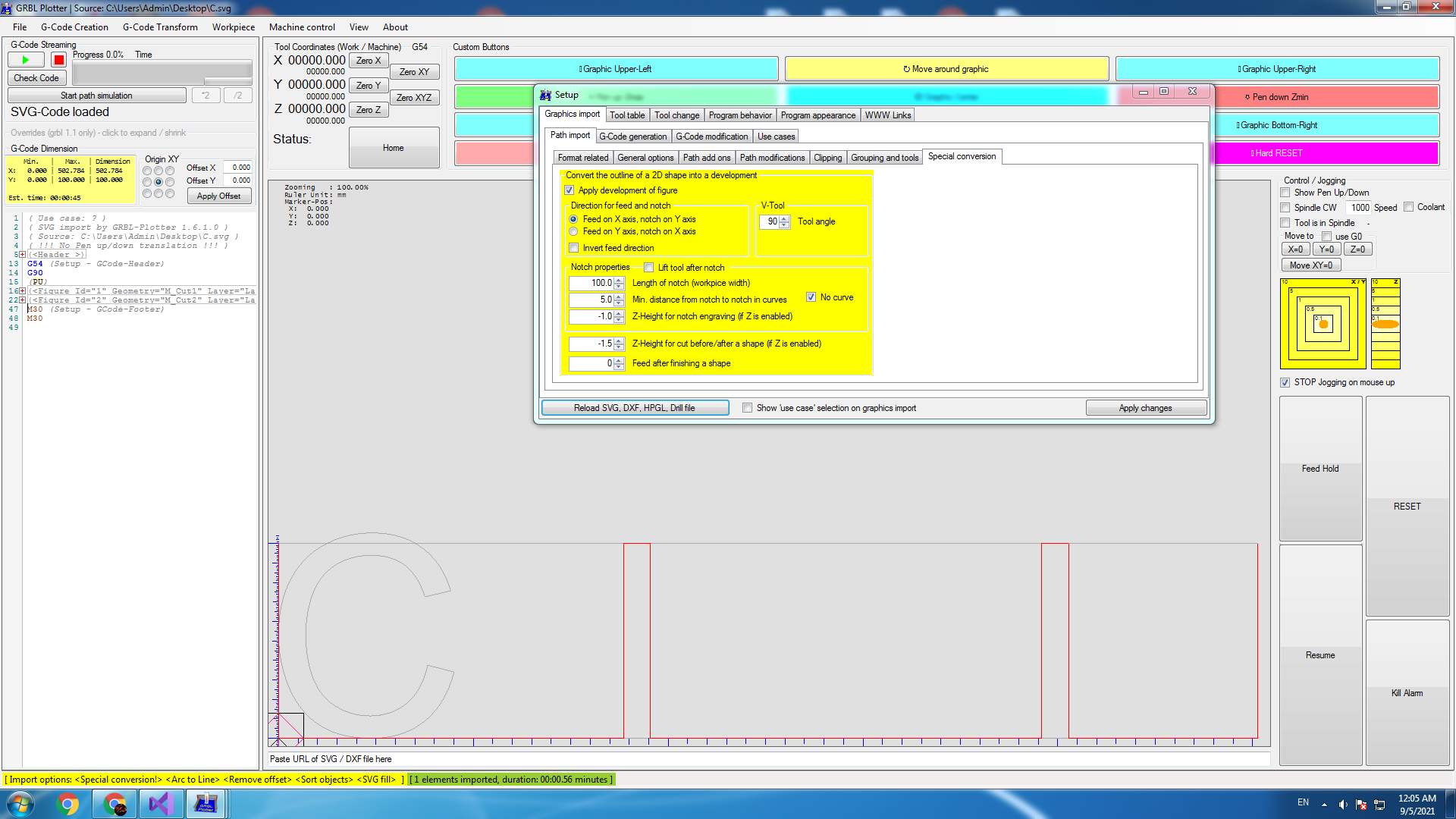Click the Z-axis jogging ladder
1456x819 pixels.
pyautogui.click(x=1385, y=324)
